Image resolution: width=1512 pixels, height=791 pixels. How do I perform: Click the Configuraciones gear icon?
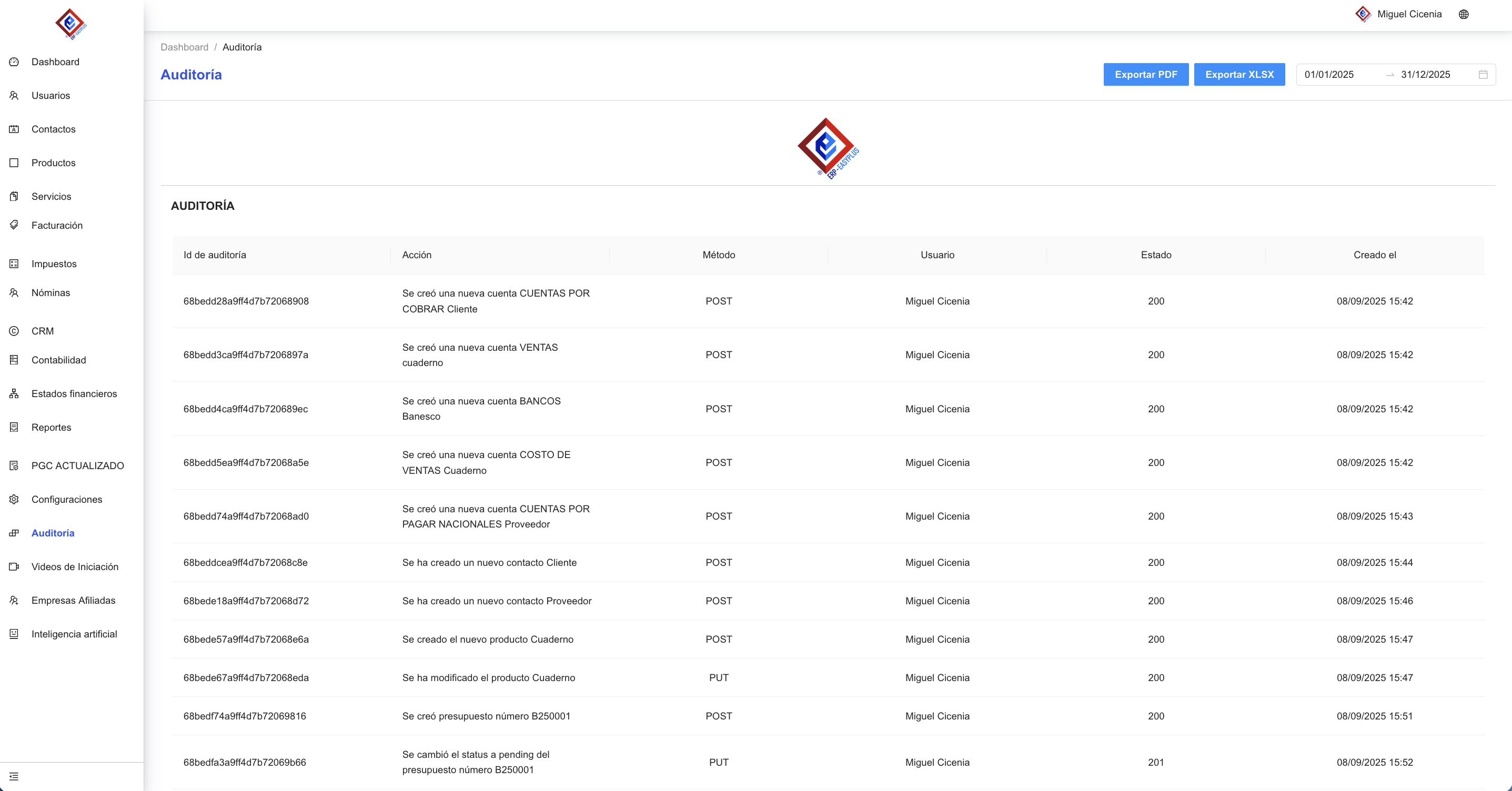click(14, 499)
